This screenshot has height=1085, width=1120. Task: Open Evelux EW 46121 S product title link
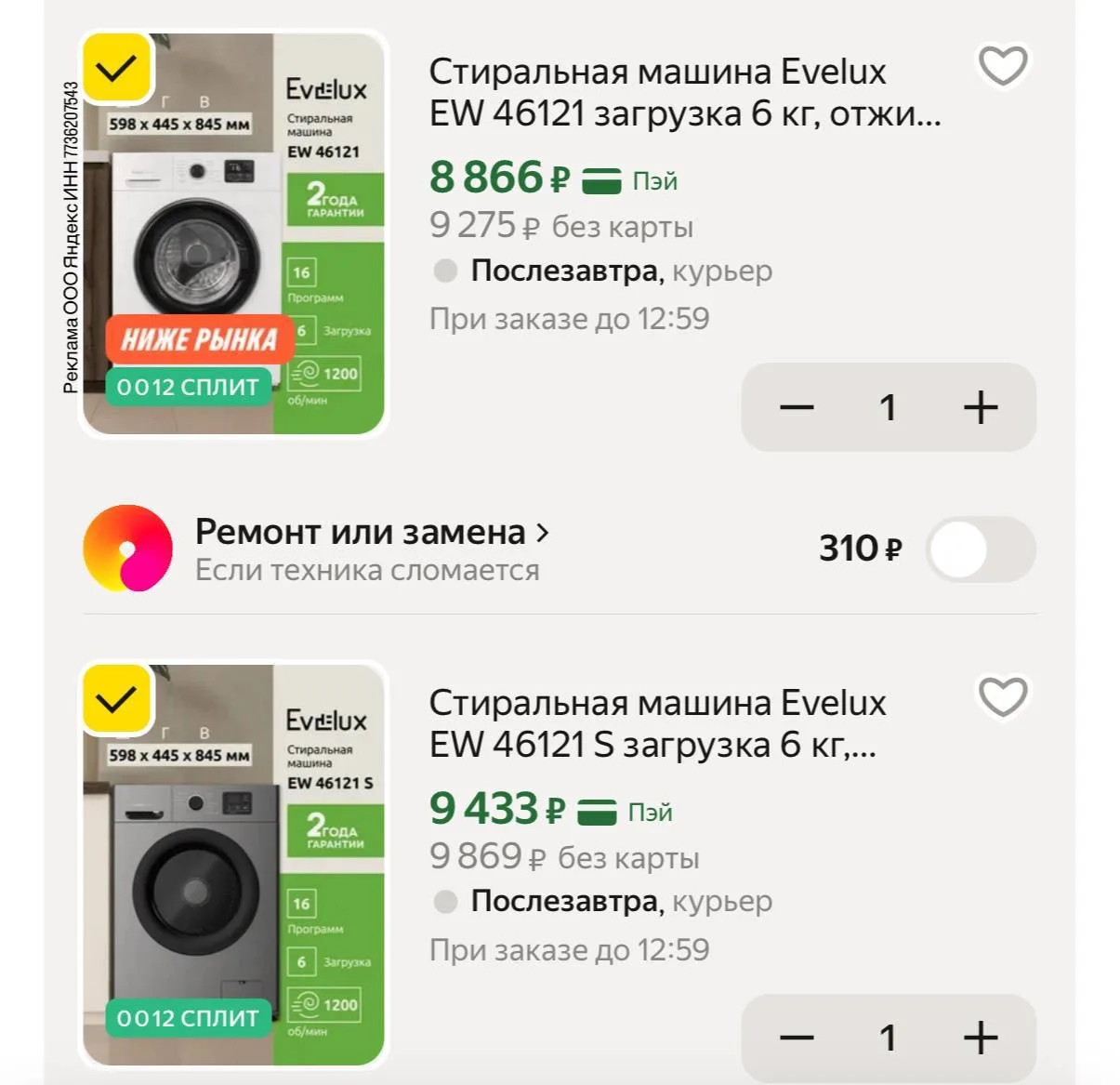[656, 723]
